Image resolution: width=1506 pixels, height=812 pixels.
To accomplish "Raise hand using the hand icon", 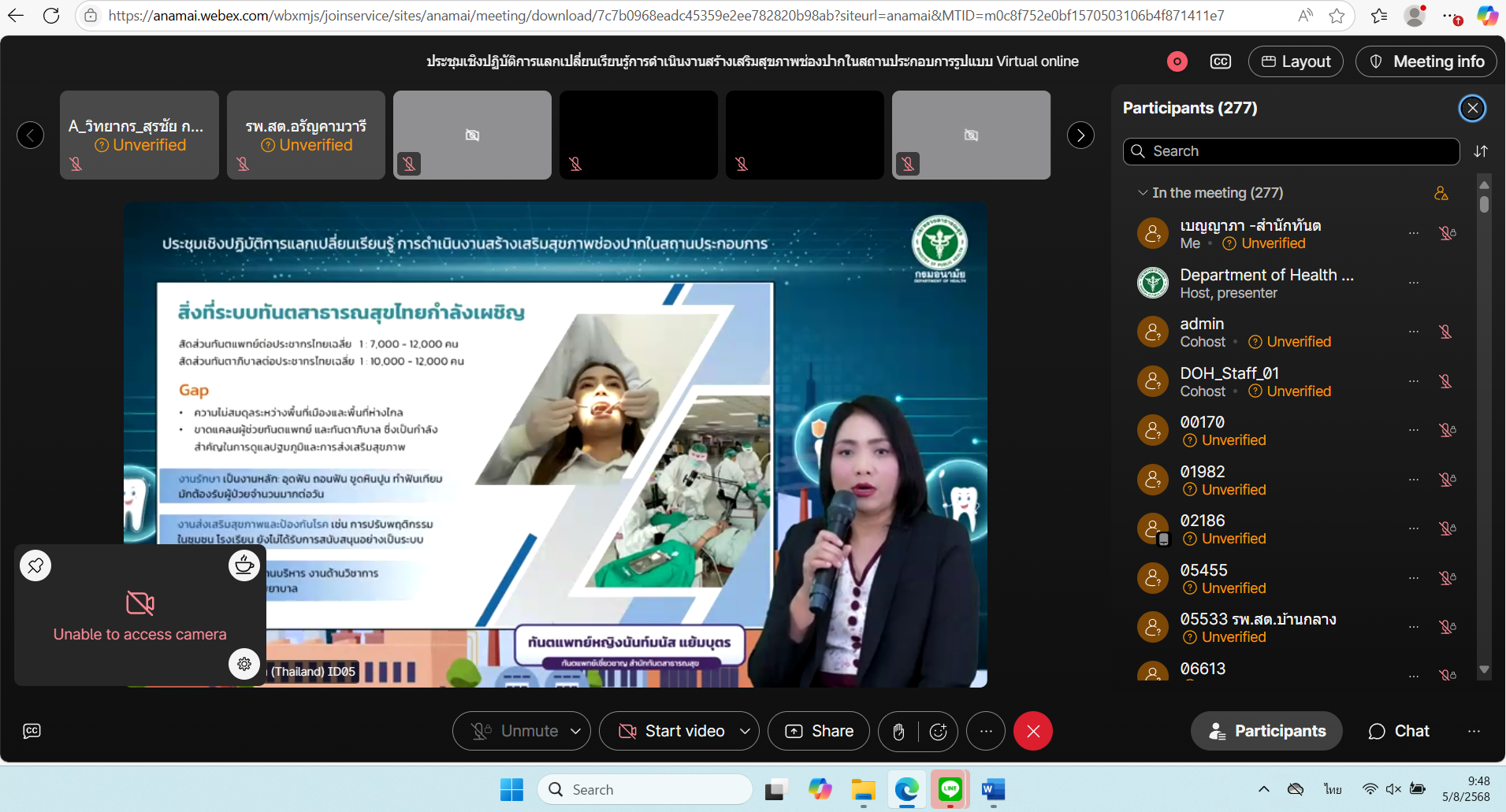I will 898,732.
